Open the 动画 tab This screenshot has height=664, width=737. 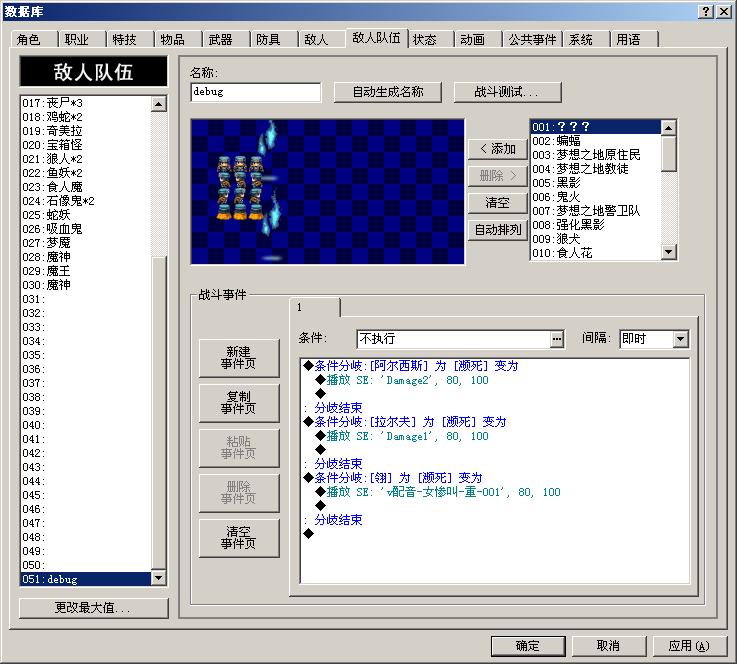coord(478,39)
